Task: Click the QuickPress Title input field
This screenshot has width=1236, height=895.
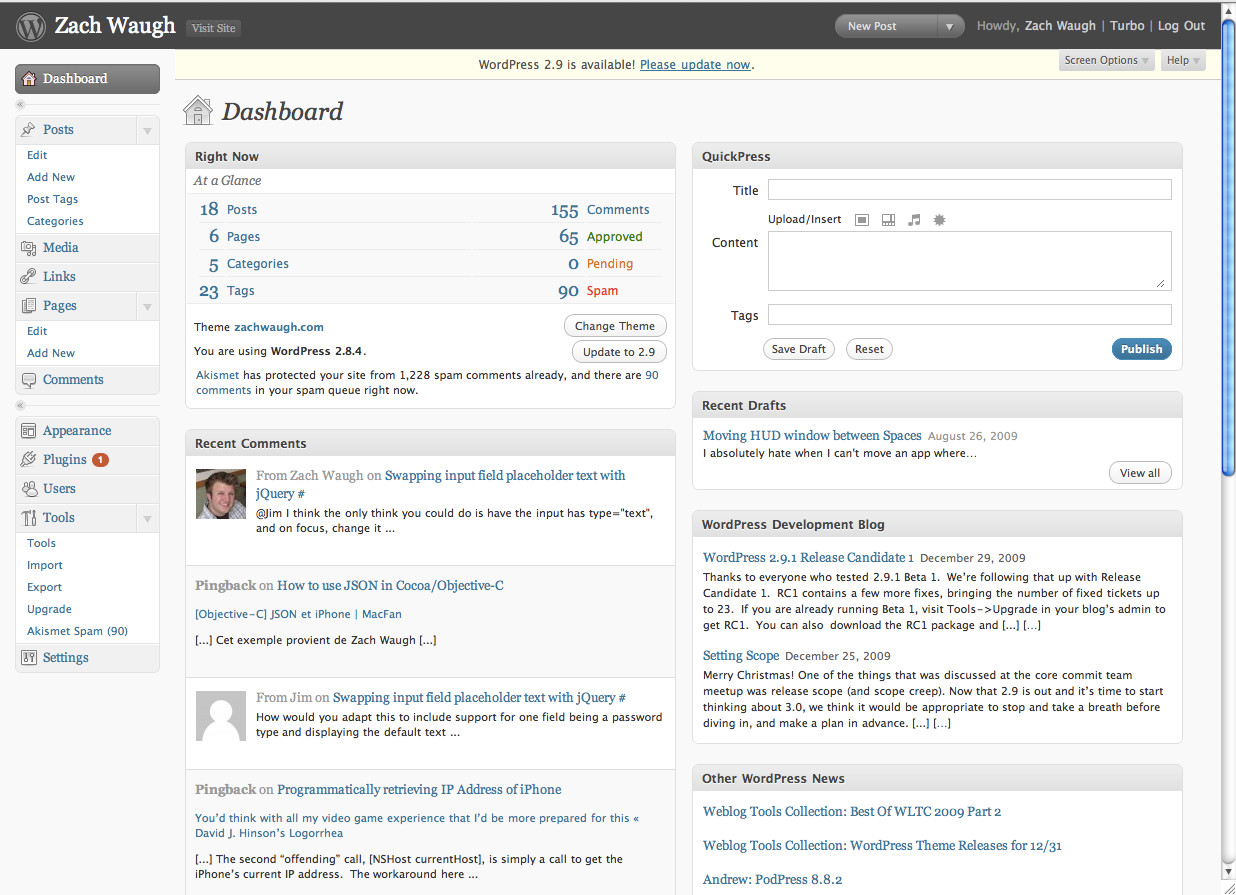Action: (x=969, y=190)
